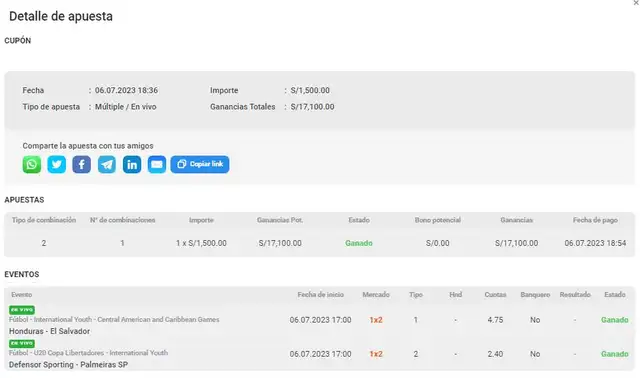Click the EN VIVO badge above Honduras match
The height and width of the screenshot is (378, 640).
tap(22, 310)
